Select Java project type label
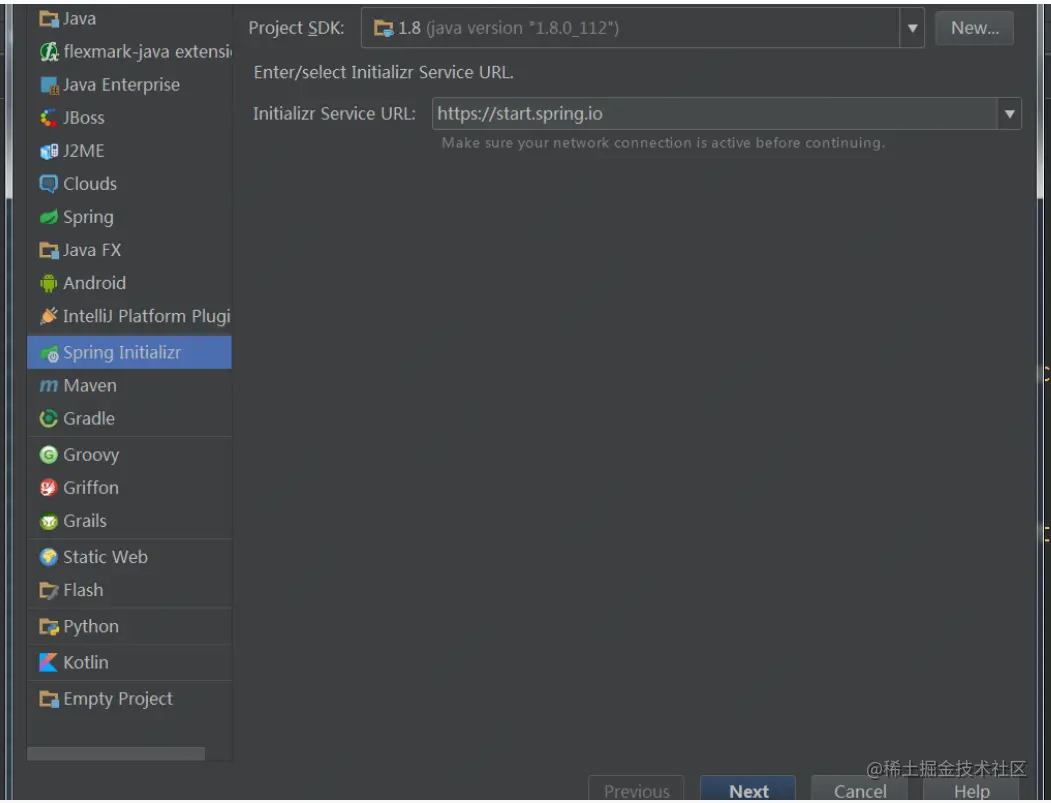Viewport: 1051px width, 803px height. (79, 19)
